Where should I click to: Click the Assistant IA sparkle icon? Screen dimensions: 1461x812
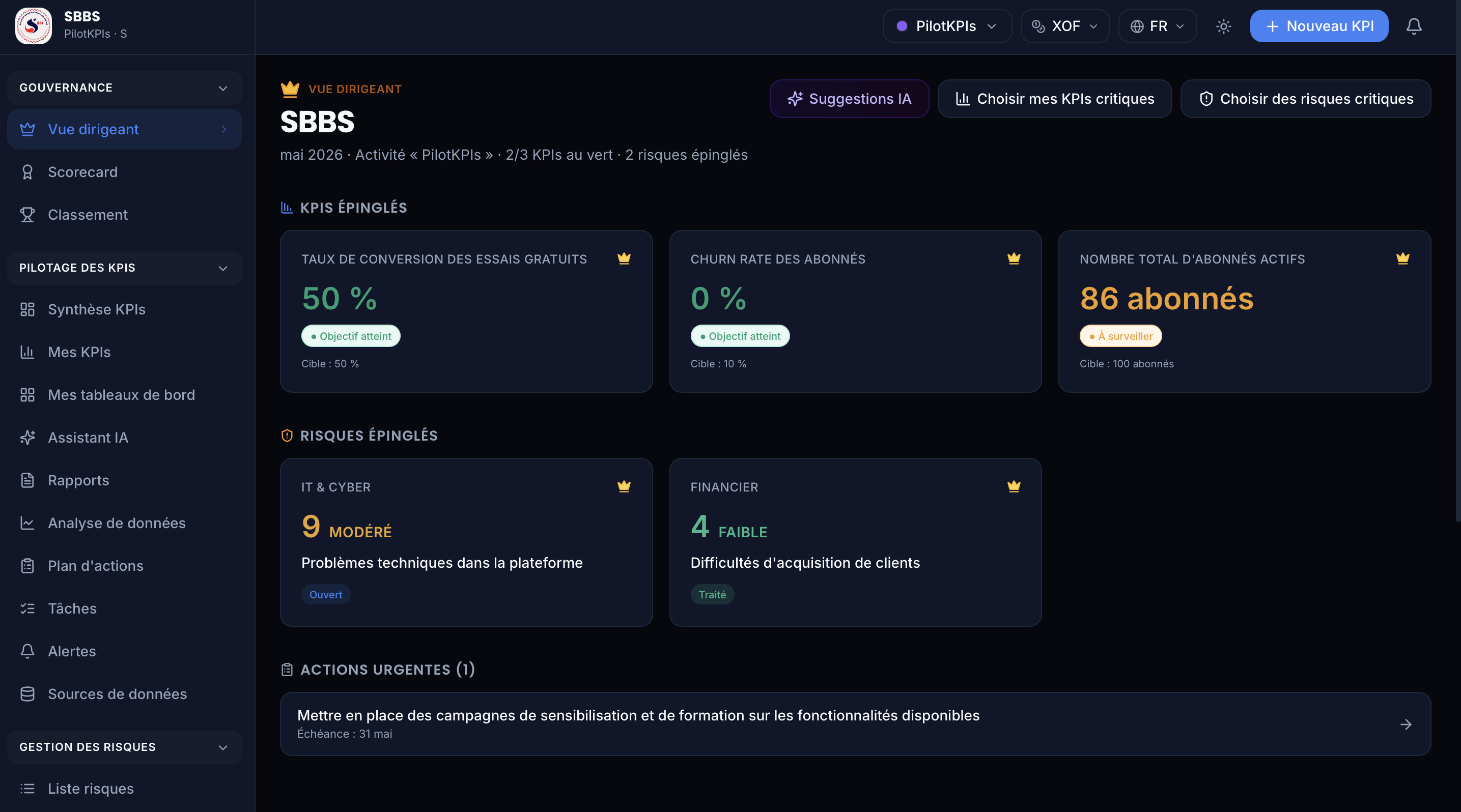point(27,438)
